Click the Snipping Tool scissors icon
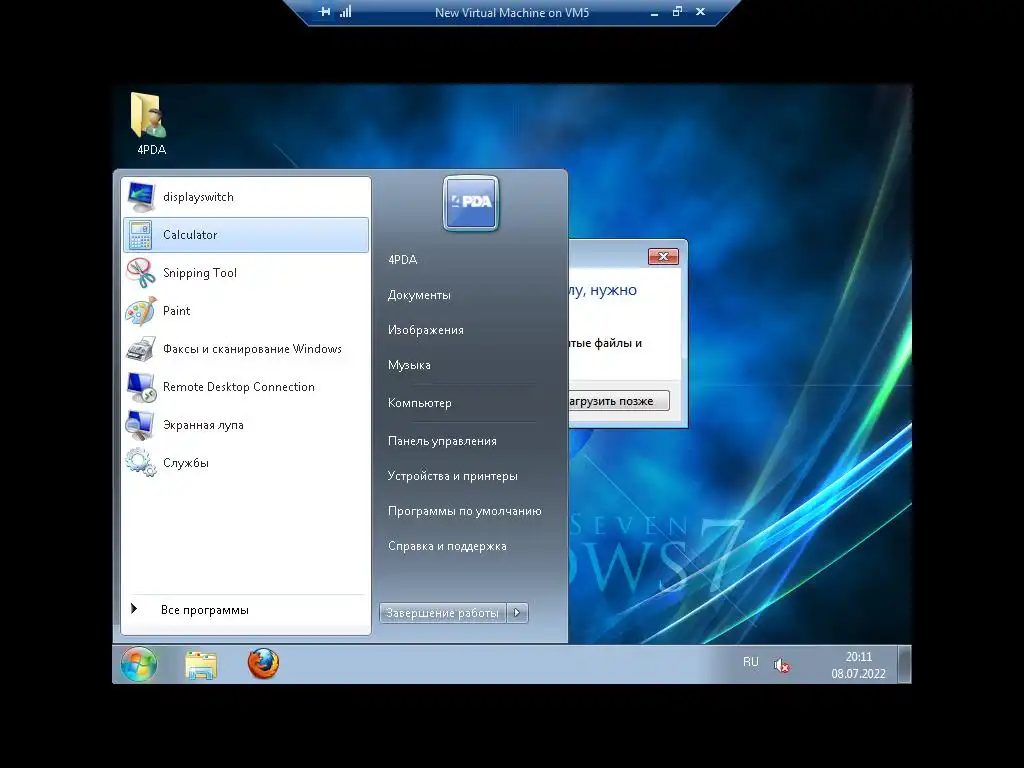This screenshot has width=1024, height=768. (x=140, y=273)
